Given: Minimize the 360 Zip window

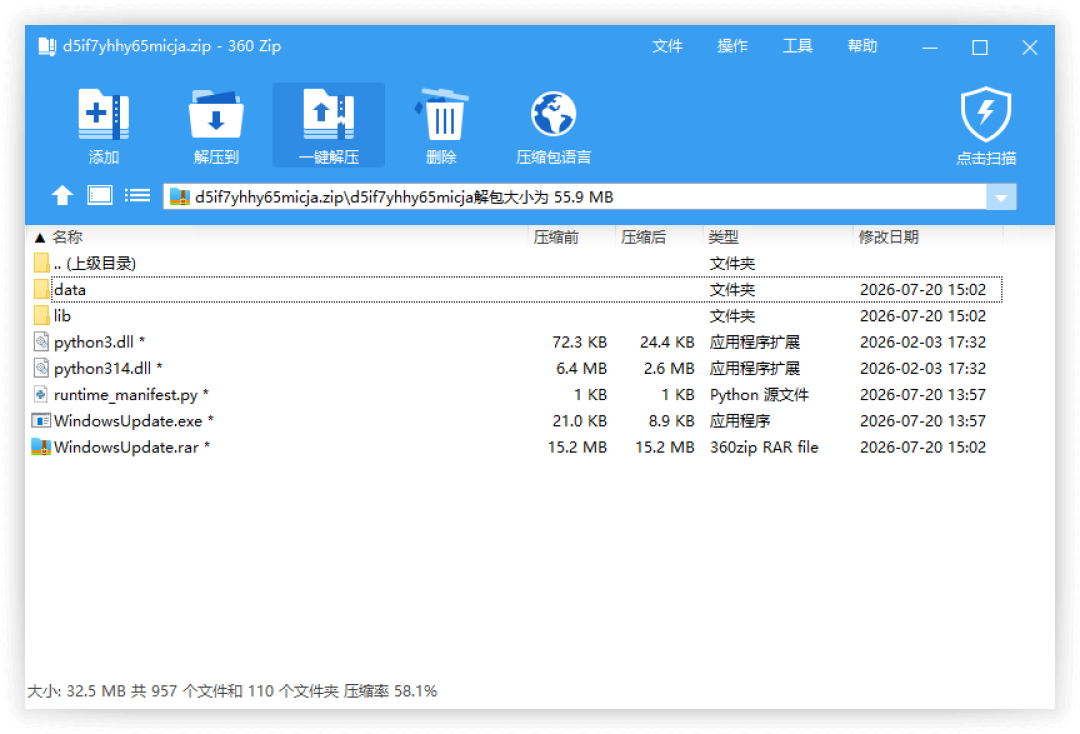Looking at the screenshot, I should pos(930,48).
